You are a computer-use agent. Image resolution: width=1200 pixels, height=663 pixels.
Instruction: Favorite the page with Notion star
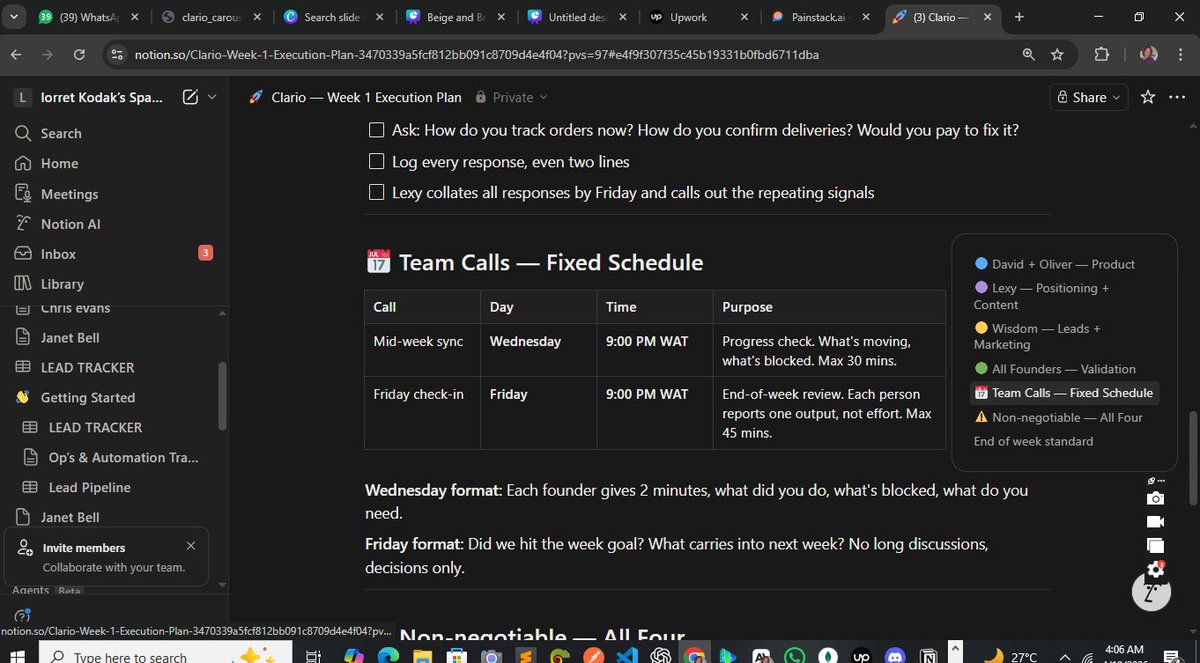pos(1148,97)
